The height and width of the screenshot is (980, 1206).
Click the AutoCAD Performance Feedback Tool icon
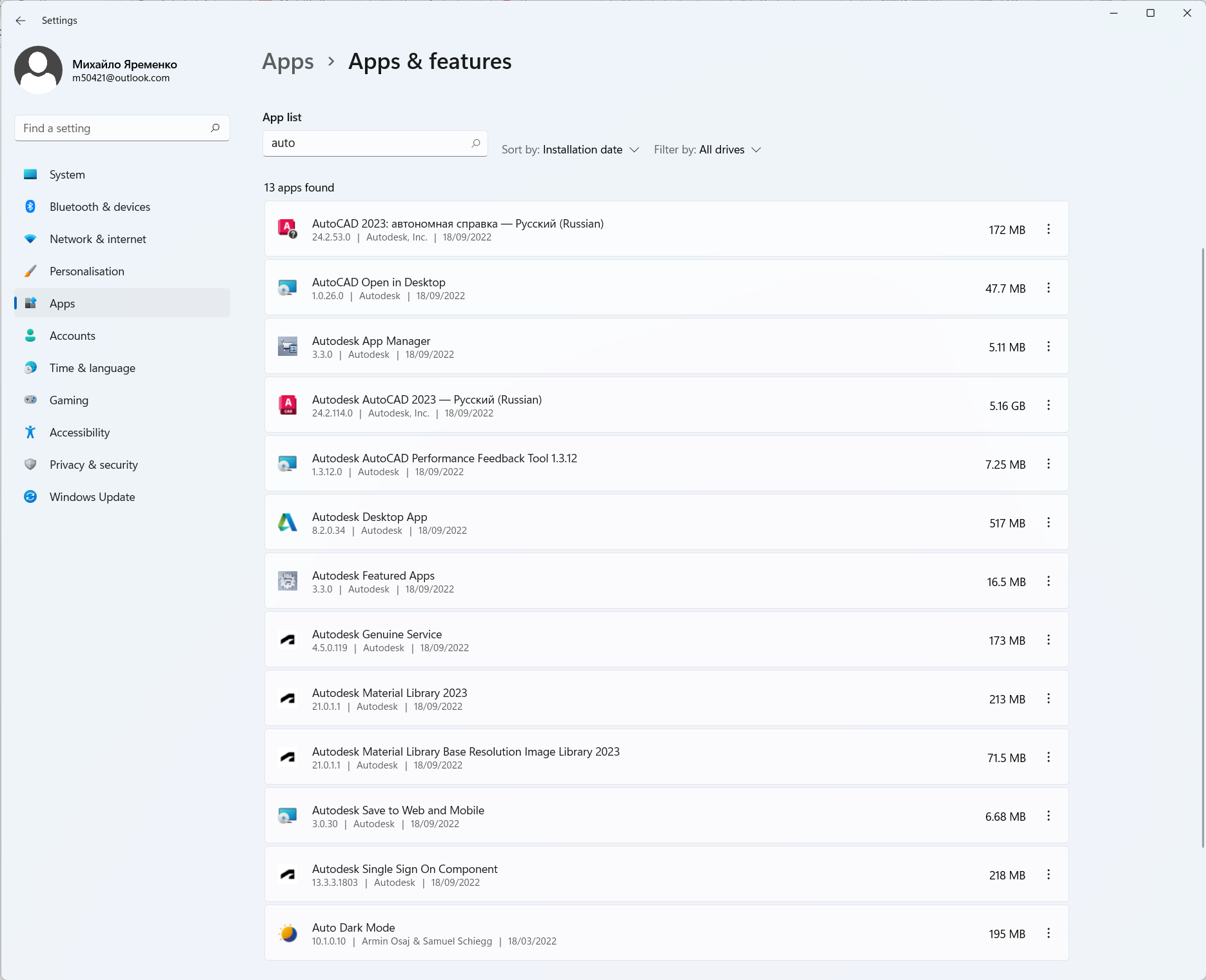coord(288,464)
